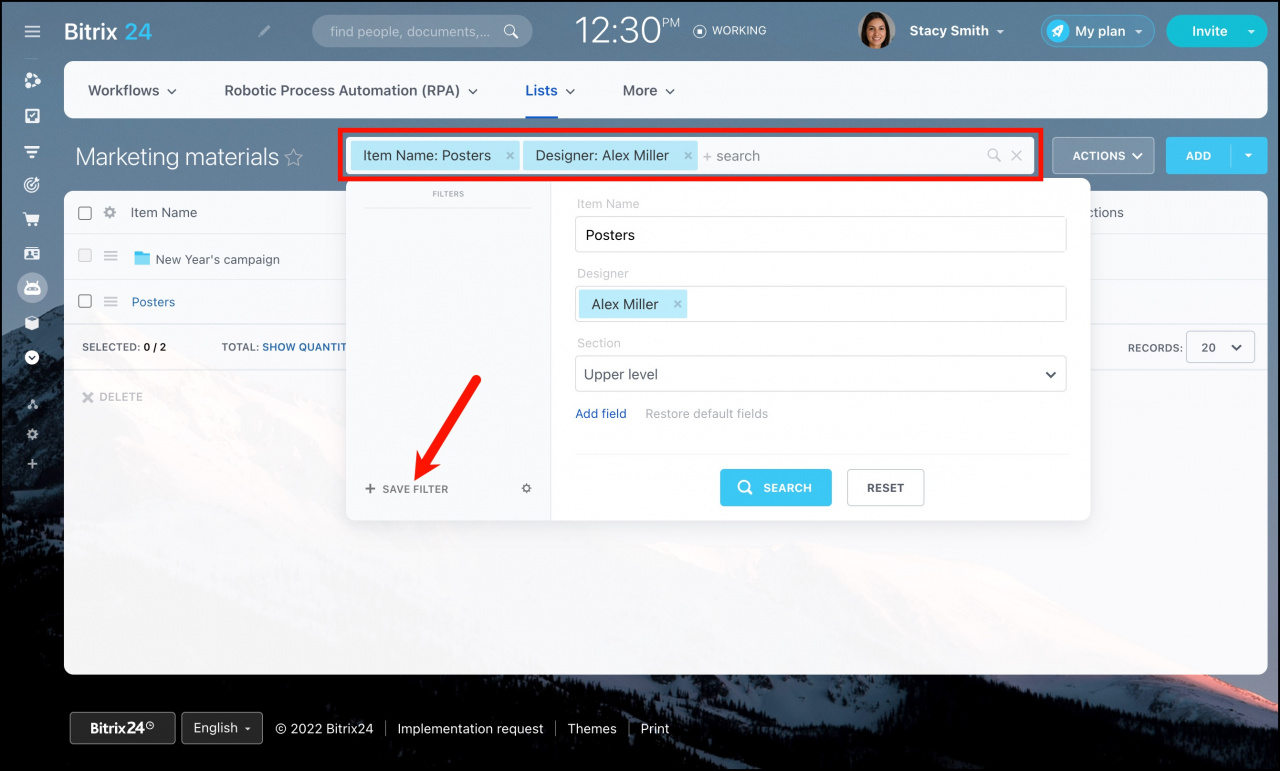Expand sidebar's round chevron more icon

tap(32, 357)
